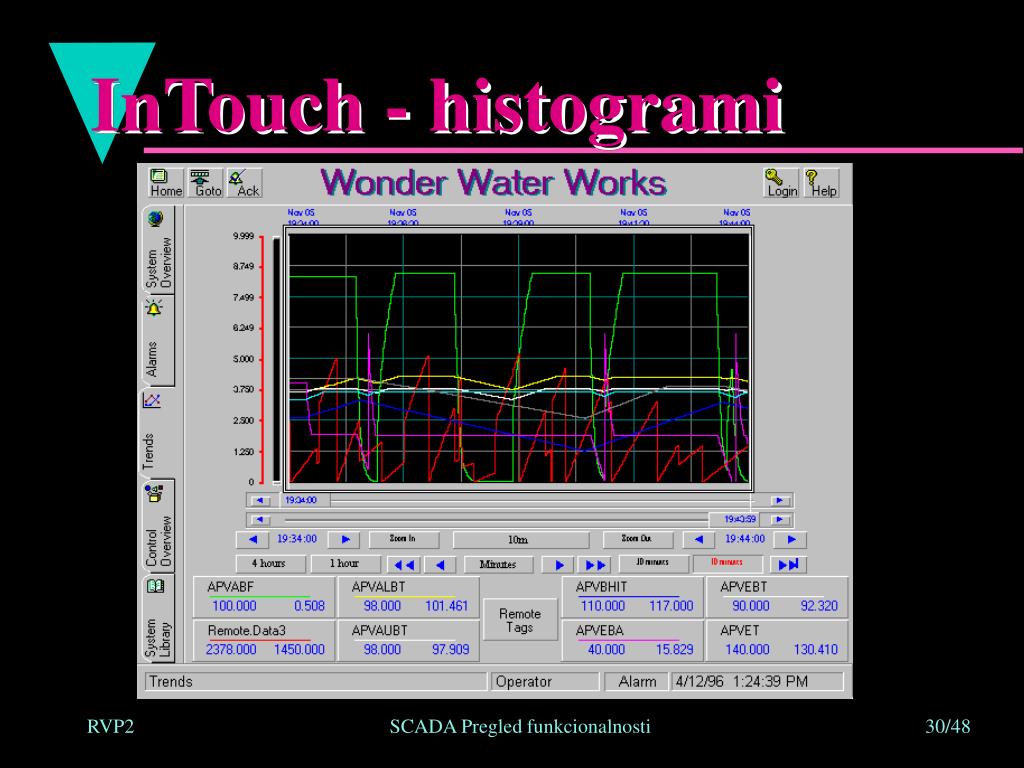The image size is (1024, 768).
Task: Click right arrow of the upper 19:34:00 scooter bar
Action: pyautogui.click(x=779, y=501)
